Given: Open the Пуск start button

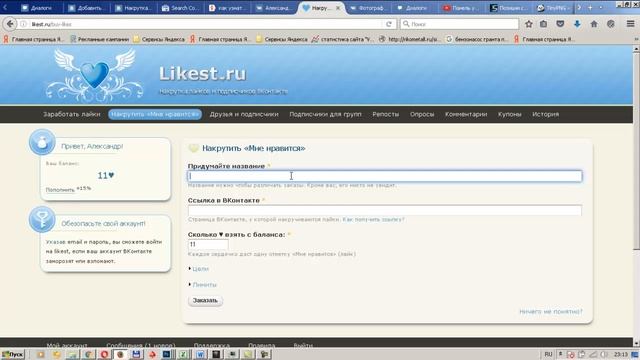Looking at the screenshot, I should pyautogui.click(x=13, y=354).
